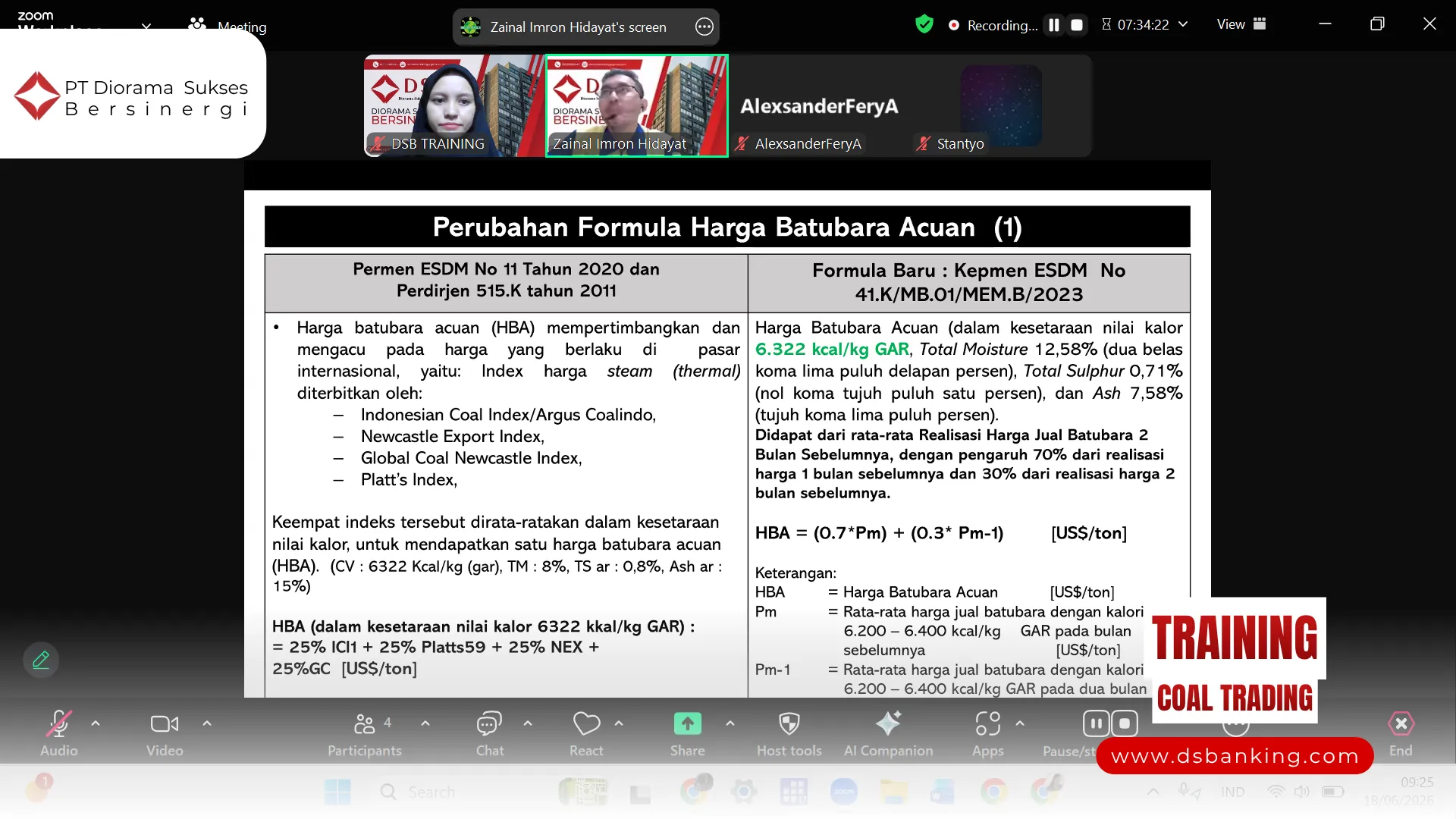The width and height of the screenshot is (1456, 819).
Task: Open Word from the taskbar
Action: 943,792
